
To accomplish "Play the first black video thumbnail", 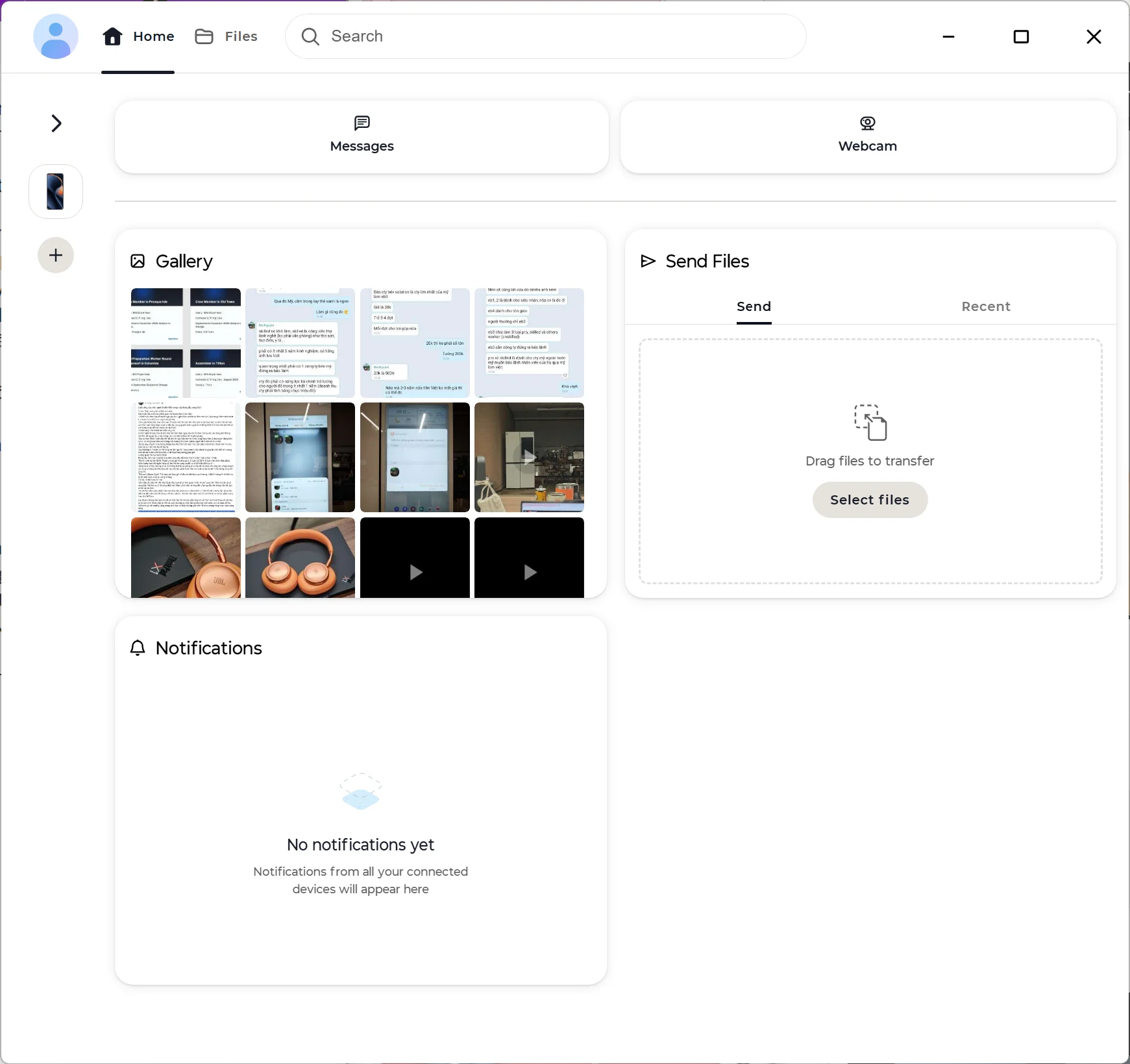I will (x=415, y=558).
